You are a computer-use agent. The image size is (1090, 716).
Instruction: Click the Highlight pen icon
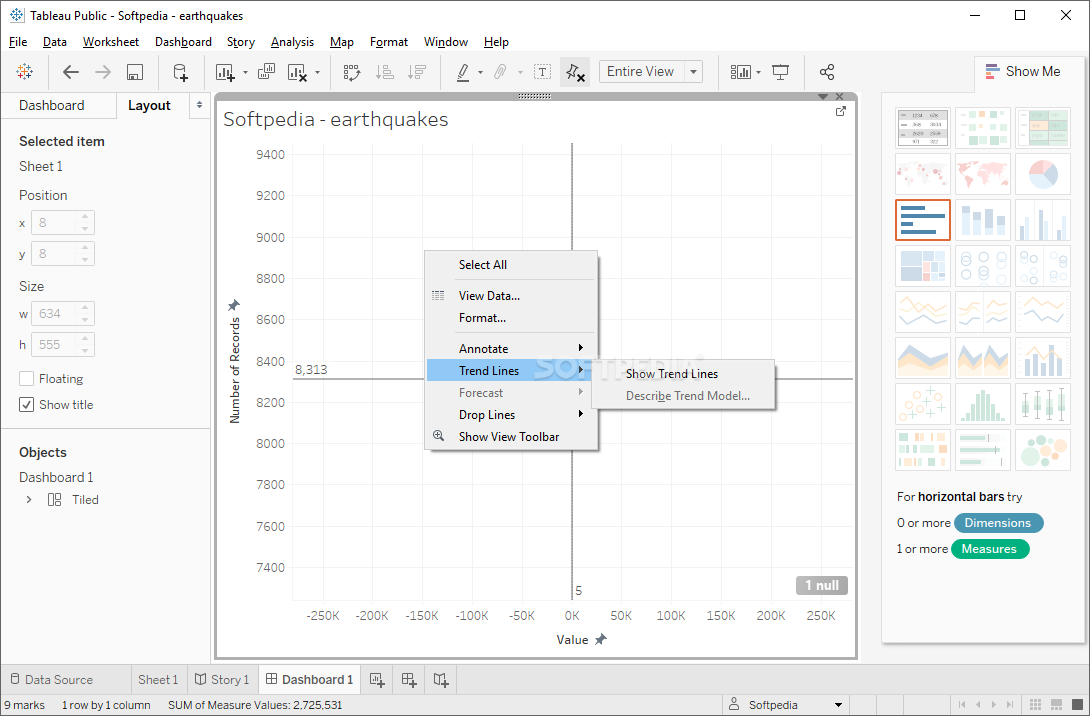click(x=463, y=72)
